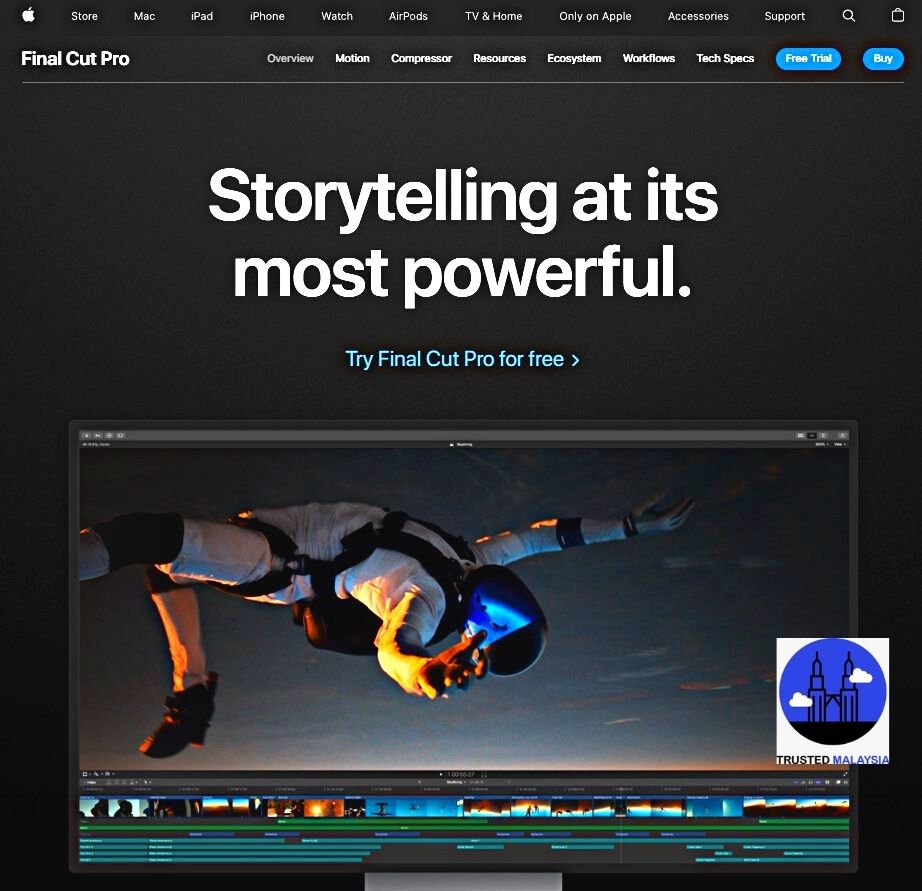The width and height of the screenshot is (922, 891).
Task: Switch to the Overview tab
Action: click(x=290, y=58)
